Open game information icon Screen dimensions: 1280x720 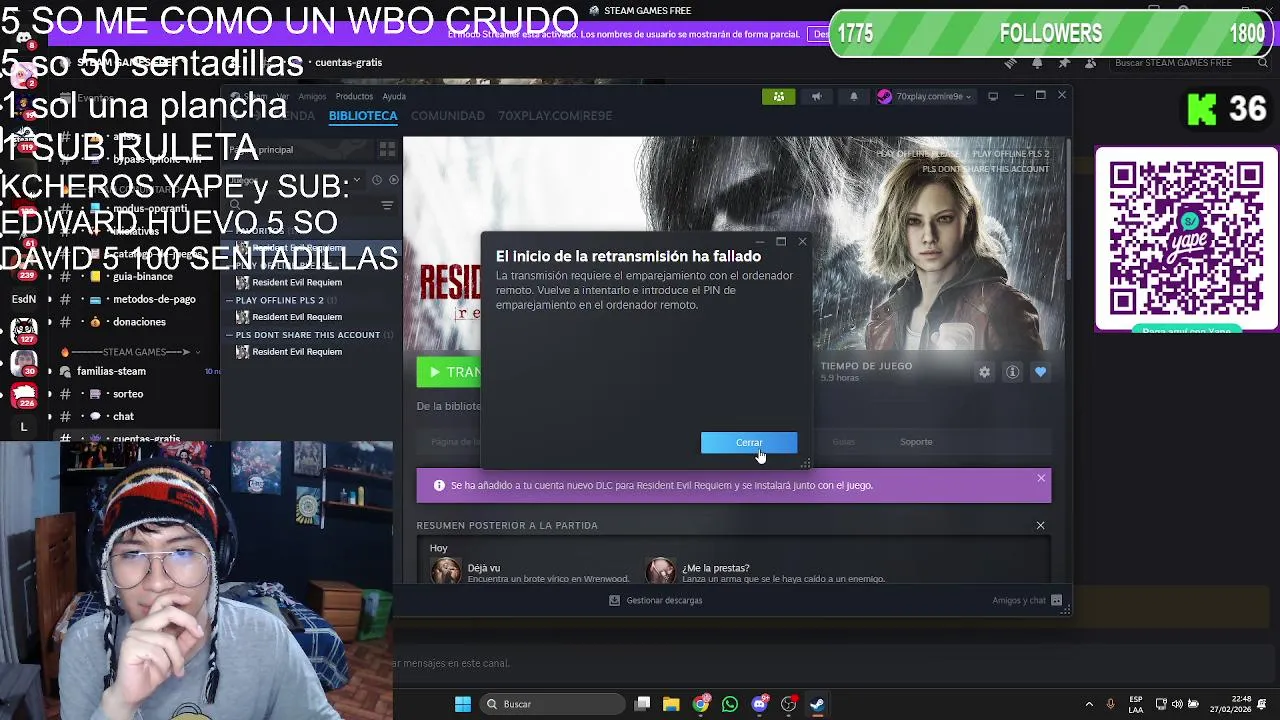(x=1012, y=372)
